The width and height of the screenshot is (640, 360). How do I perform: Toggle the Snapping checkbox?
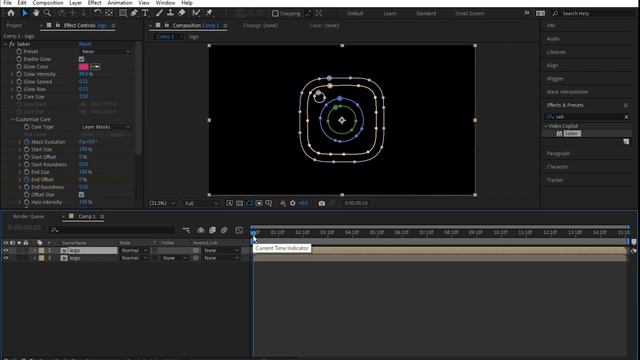pos(276,13)
